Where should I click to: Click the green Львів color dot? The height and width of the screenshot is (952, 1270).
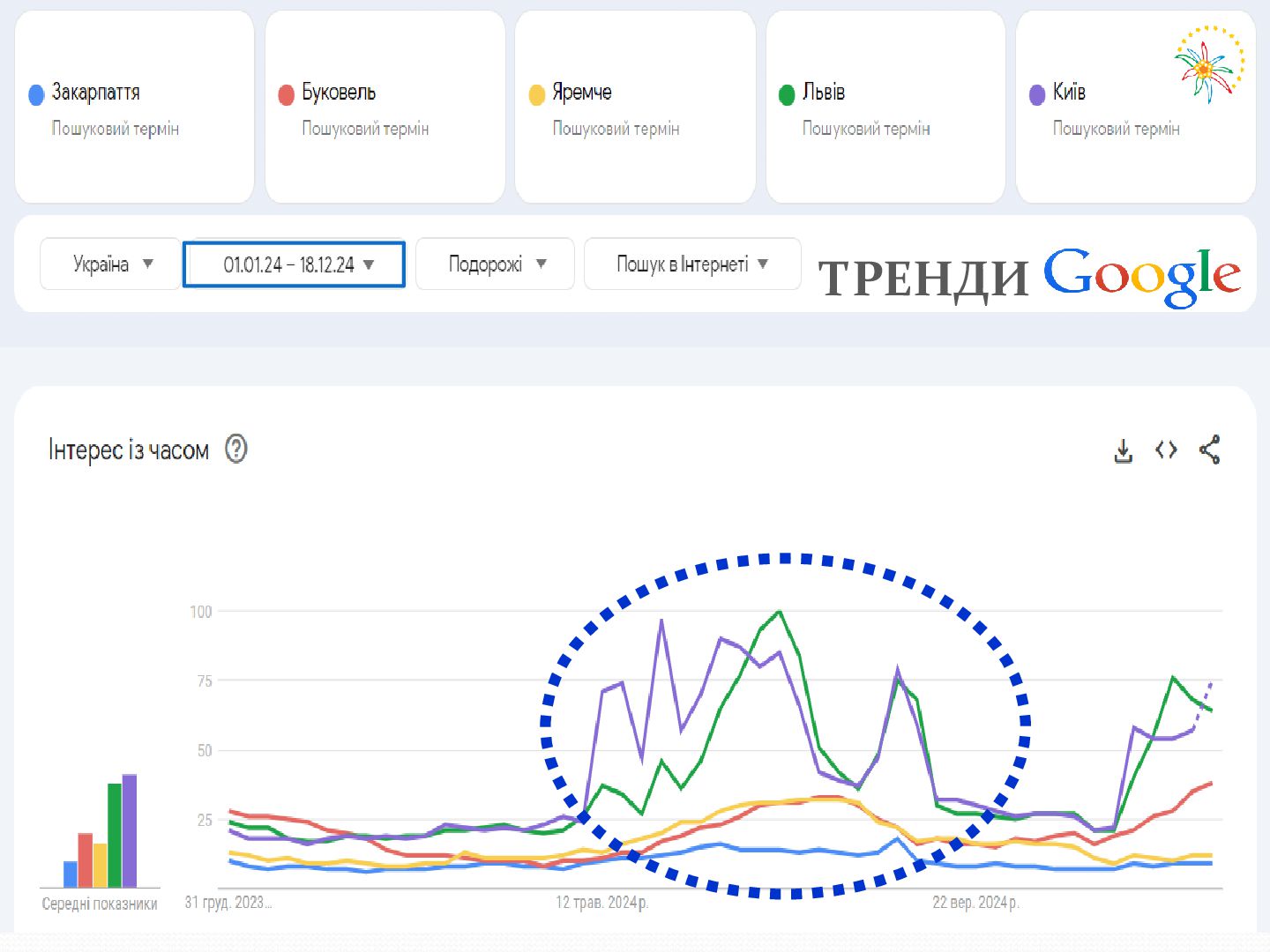pos(787,95)
